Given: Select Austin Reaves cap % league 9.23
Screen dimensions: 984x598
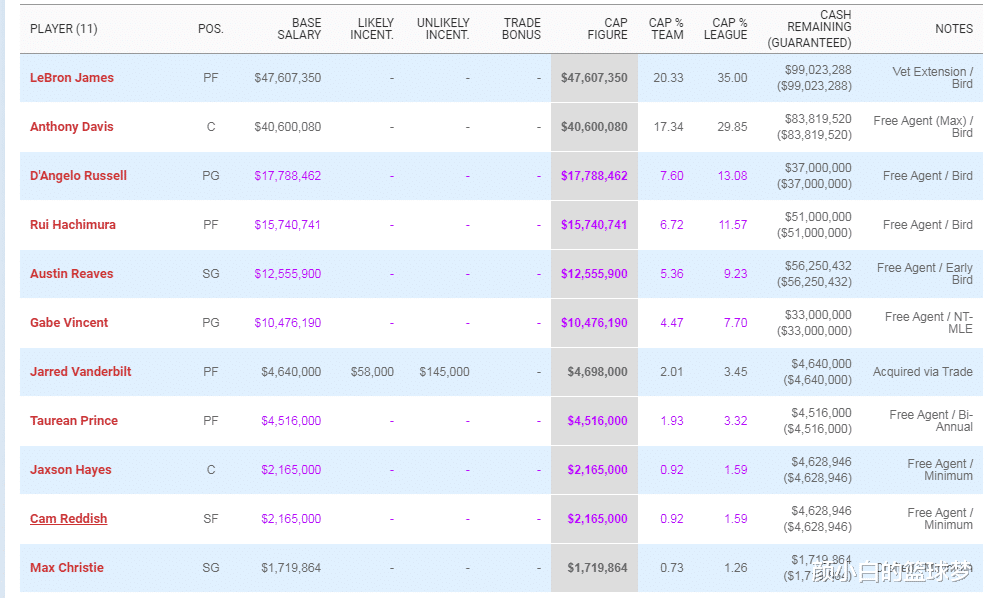Looking at the screenshot, I should pos(735,274).
